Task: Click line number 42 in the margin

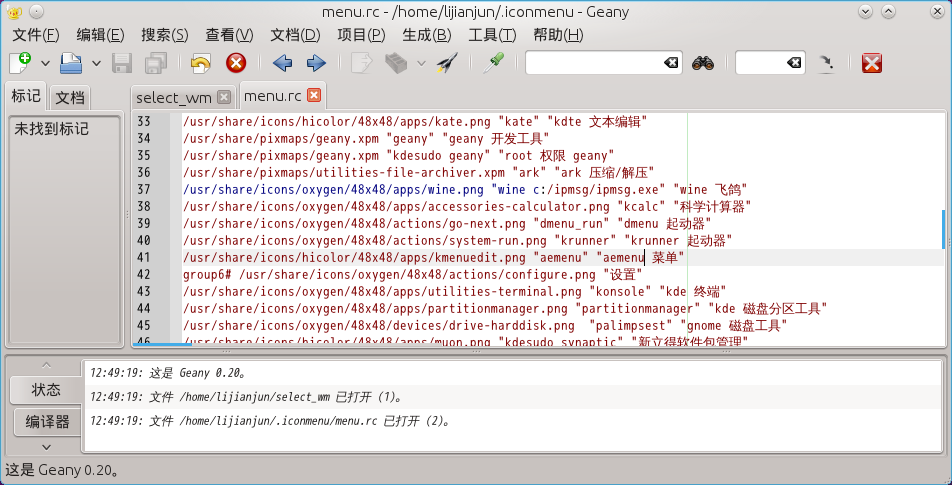Action: [x=143, y=274]
